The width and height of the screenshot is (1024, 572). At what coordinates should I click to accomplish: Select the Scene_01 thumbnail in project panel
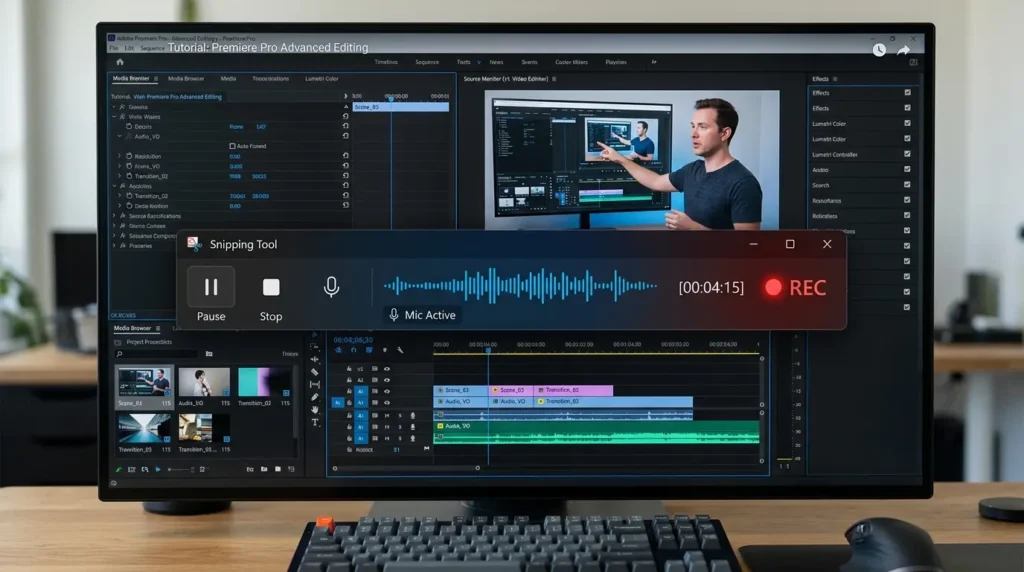[x=144, y=382]
